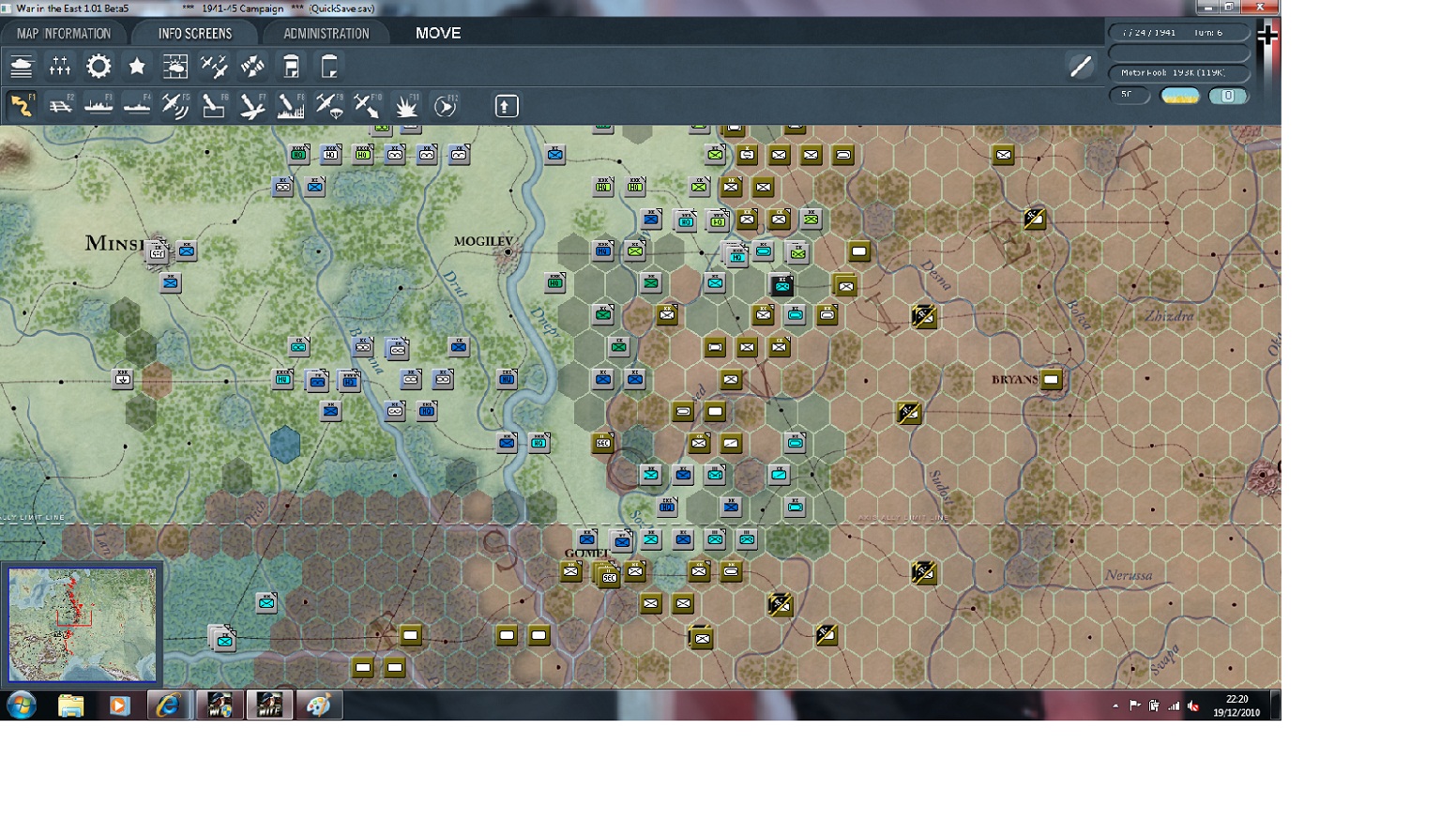Open the ADMINISTRATION tab
This screenshot has width=1456, height=819.
click(x=326, y=34)
